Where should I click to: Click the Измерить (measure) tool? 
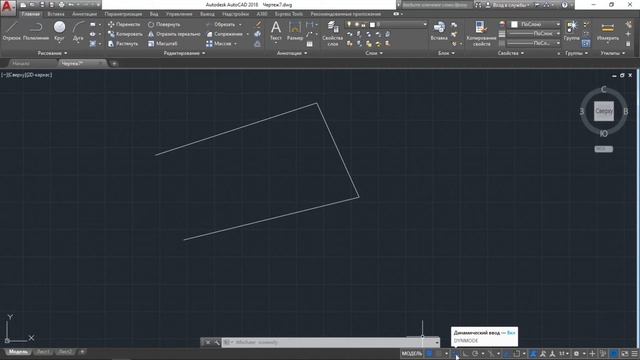click(x=608, y=31)
